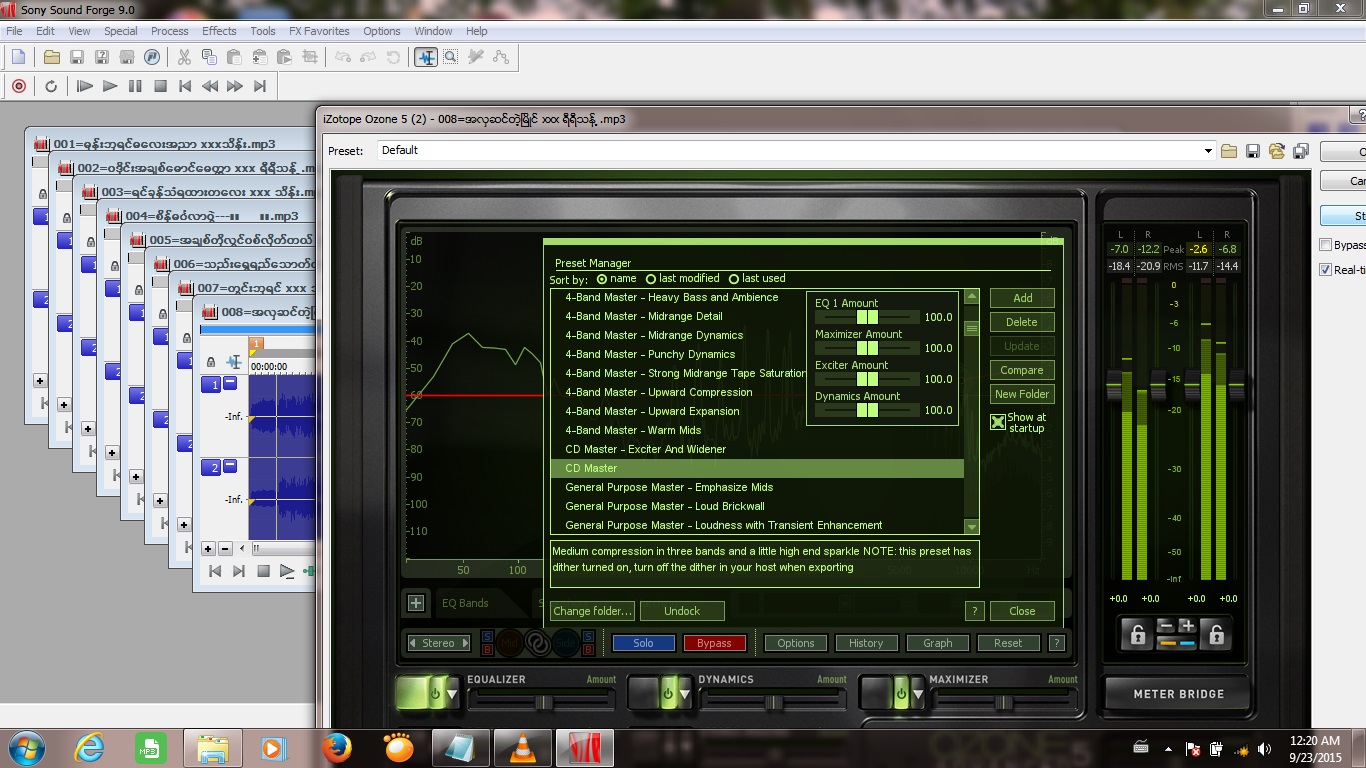Image resolution: width=1366 pixels, height=768 pixels.
Task: Click the left meter lock icon
Action: tap(1137, 634)
